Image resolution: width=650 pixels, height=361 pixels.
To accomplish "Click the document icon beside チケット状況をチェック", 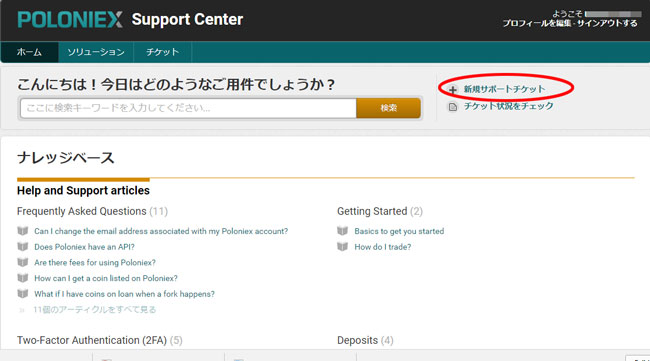I will click(x=453, y=107).
